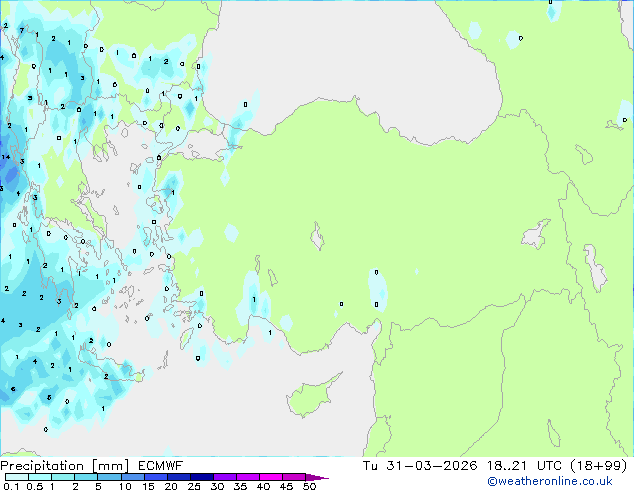Click the "(18+99)" forecast step text
634x490 pixels.
[x=599, y=466]
